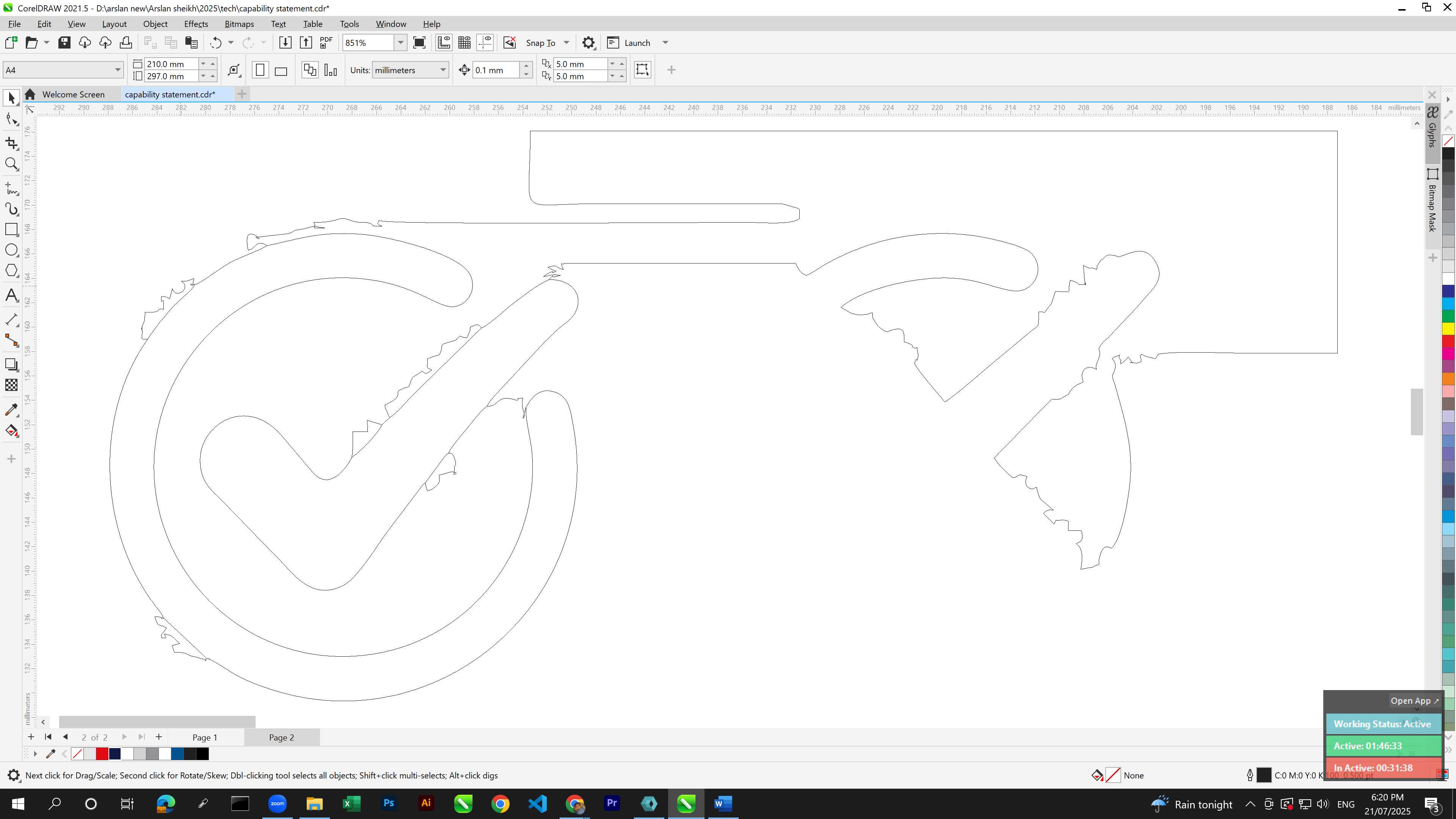Publish to PDF
Image resolution: width=1456 pixels, height=819 pixels.
coord(326,43)
